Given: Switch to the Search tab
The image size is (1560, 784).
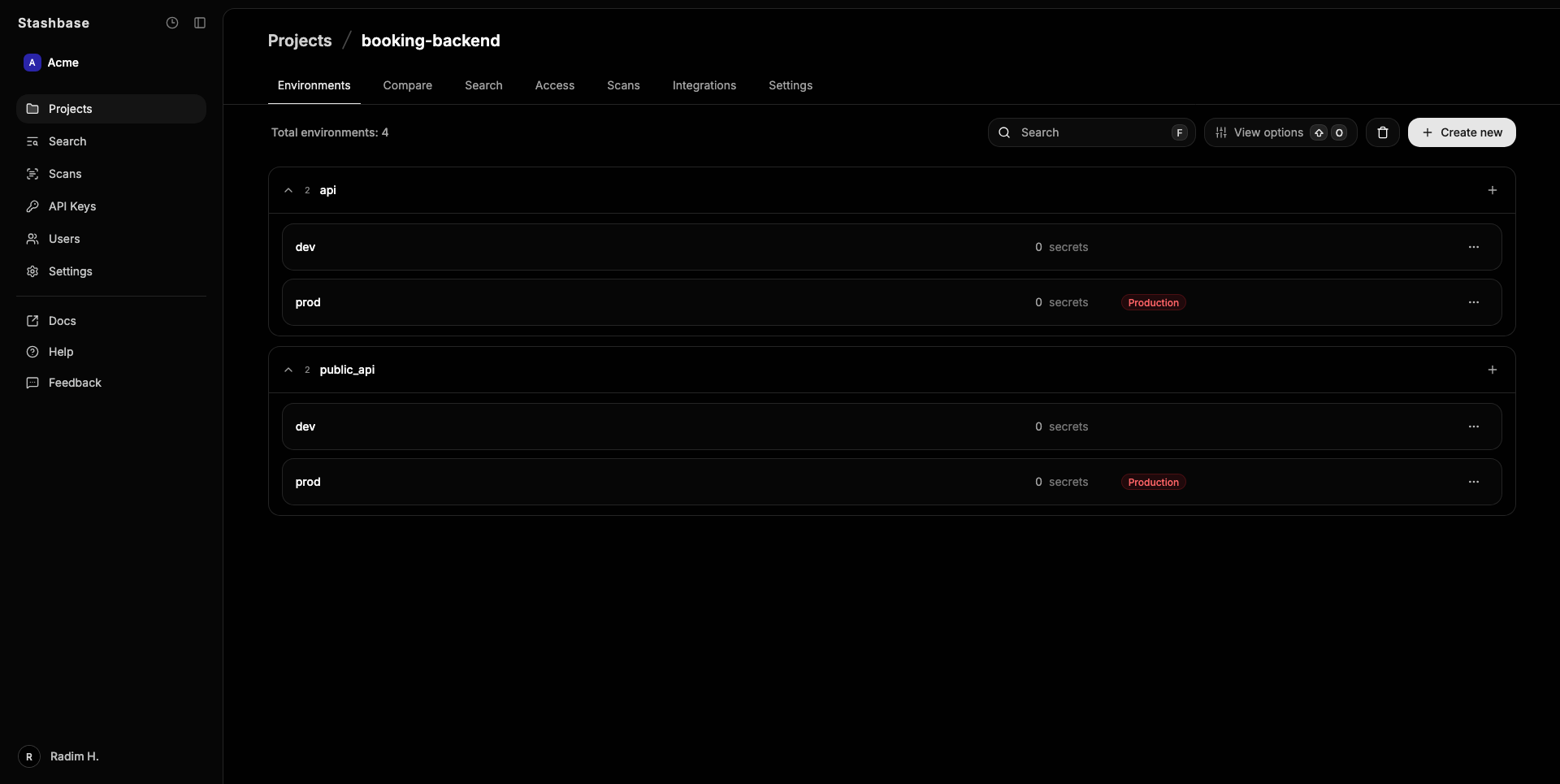Looking at the screenshot, I should click(x=483, y=85).
